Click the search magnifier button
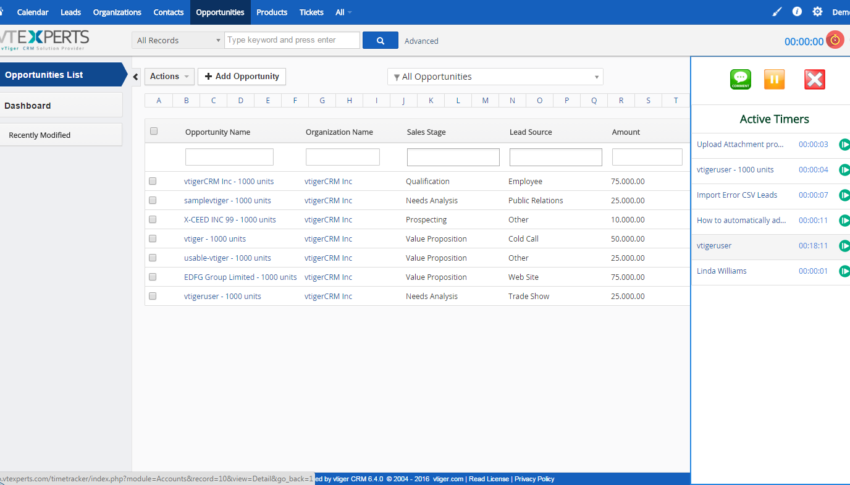The height and width of the screenshot is (485, 850). coord(380,40)
